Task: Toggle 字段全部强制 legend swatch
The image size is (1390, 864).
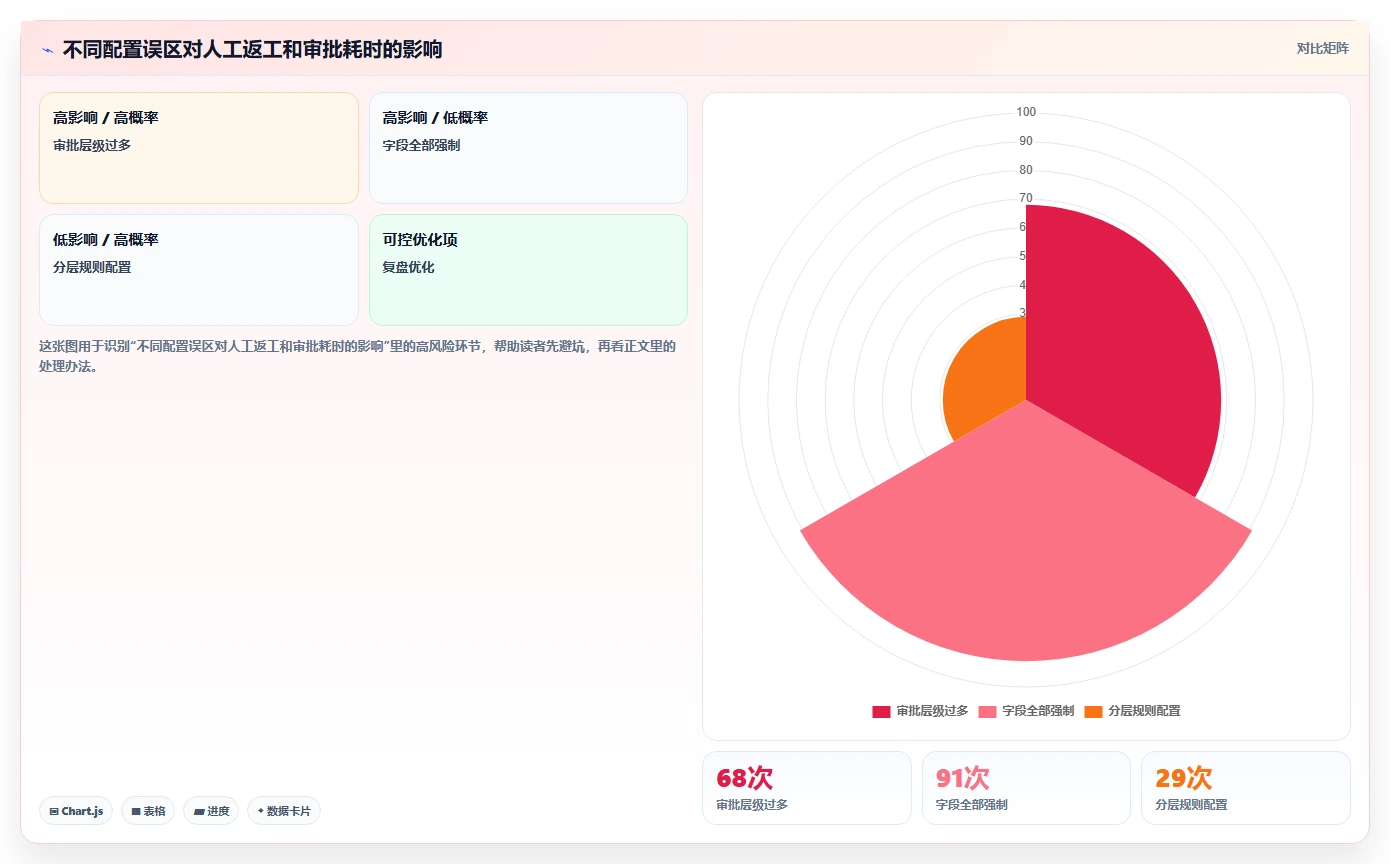Action: [987, 711]
